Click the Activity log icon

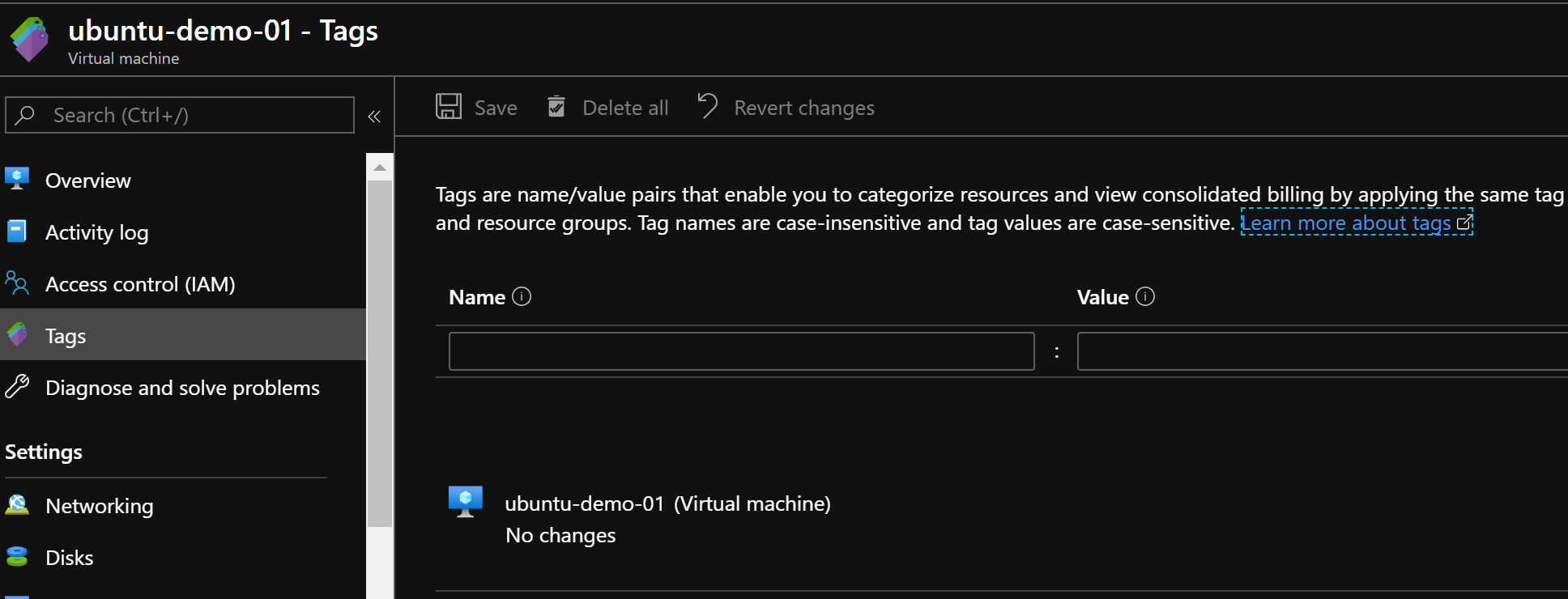tap(17, 232)
